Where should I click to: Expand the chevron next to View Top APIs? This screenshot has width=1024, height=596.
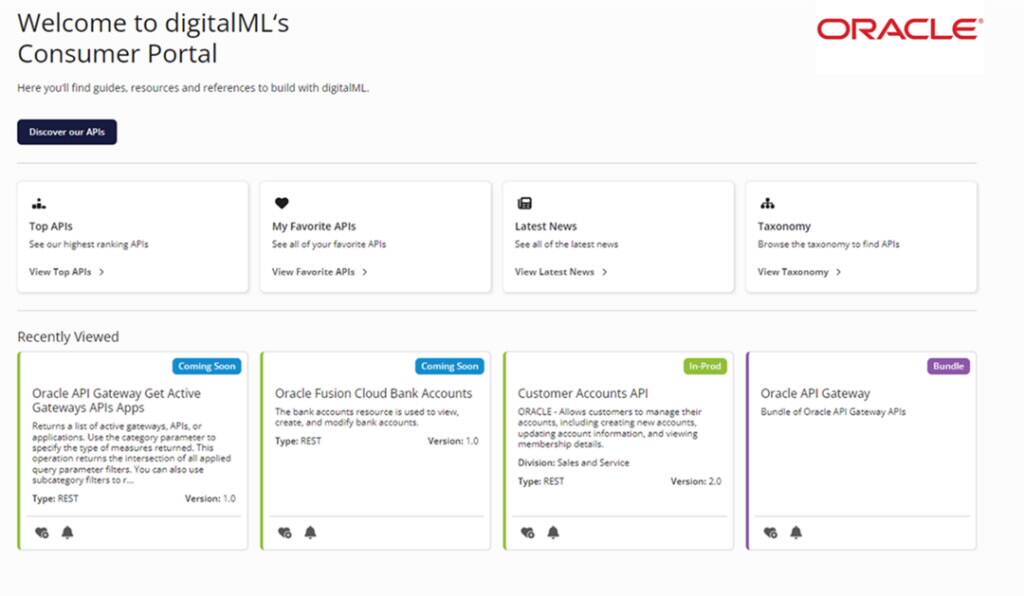point(102,271)
